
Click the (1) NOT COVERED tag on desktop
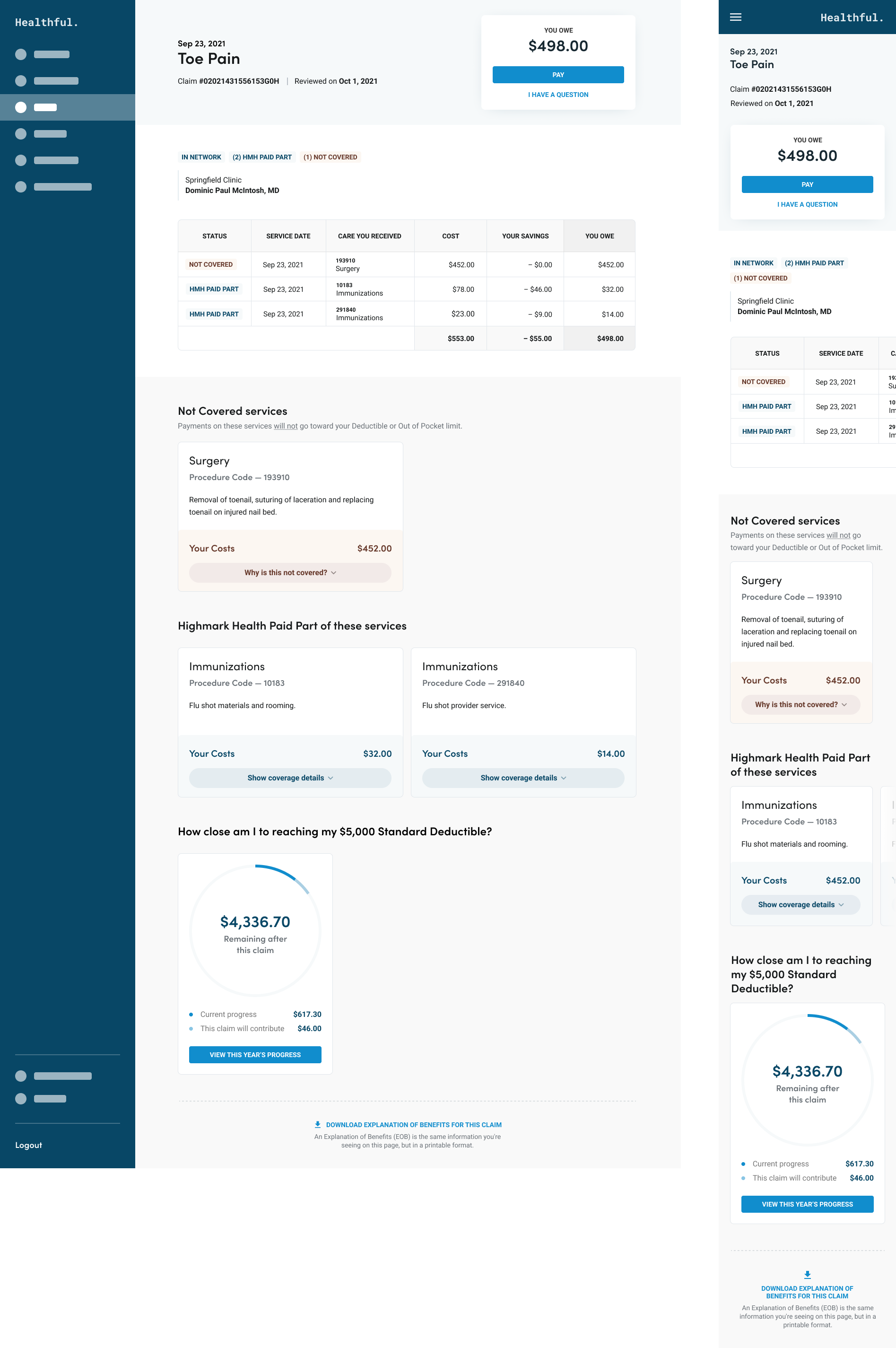[x=330, y=157]
